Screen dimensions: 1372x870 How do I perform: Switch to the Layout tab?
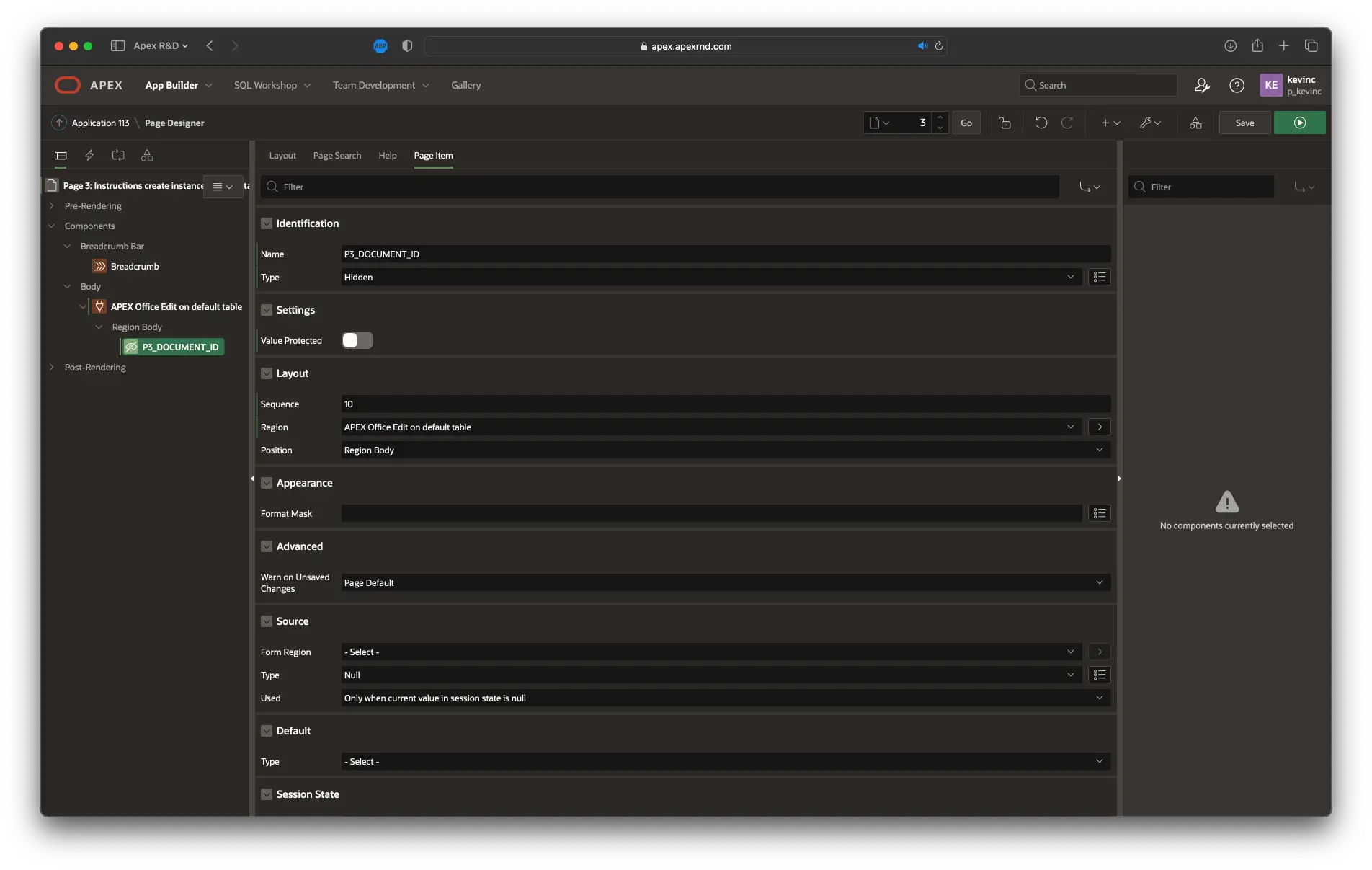(x=282, y=155)
